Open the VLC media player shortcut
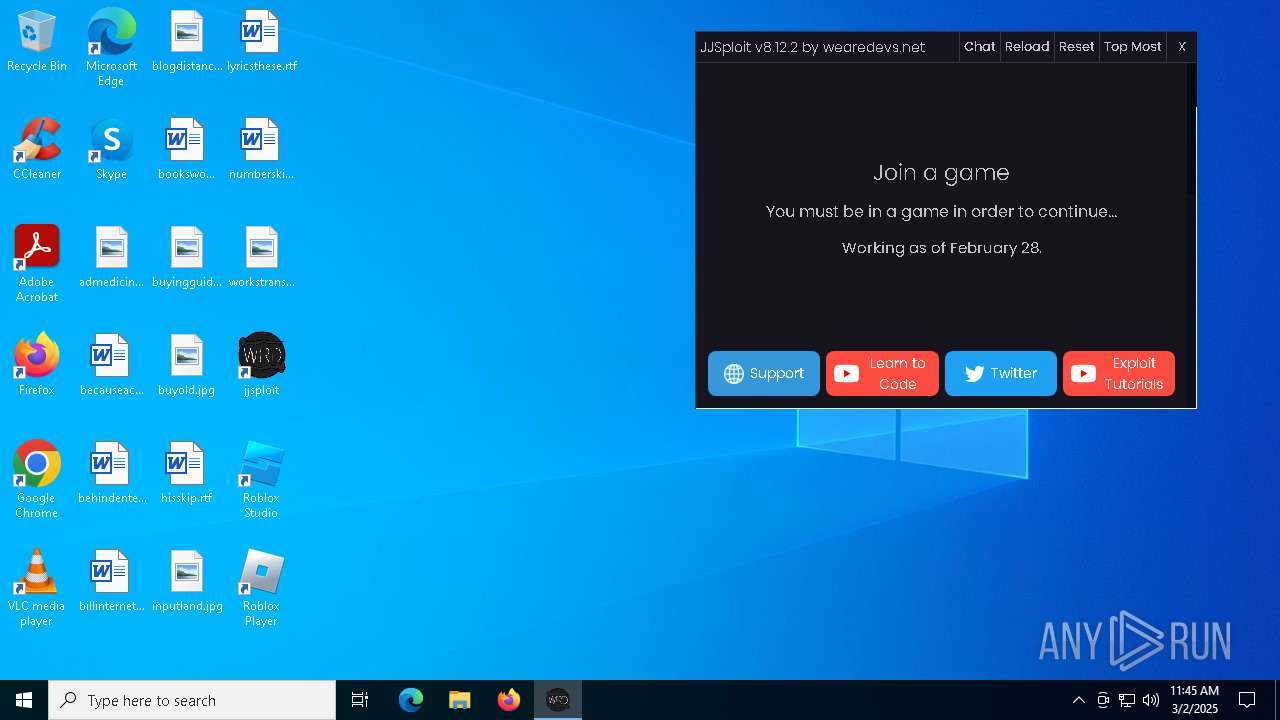 click(37, 588)
